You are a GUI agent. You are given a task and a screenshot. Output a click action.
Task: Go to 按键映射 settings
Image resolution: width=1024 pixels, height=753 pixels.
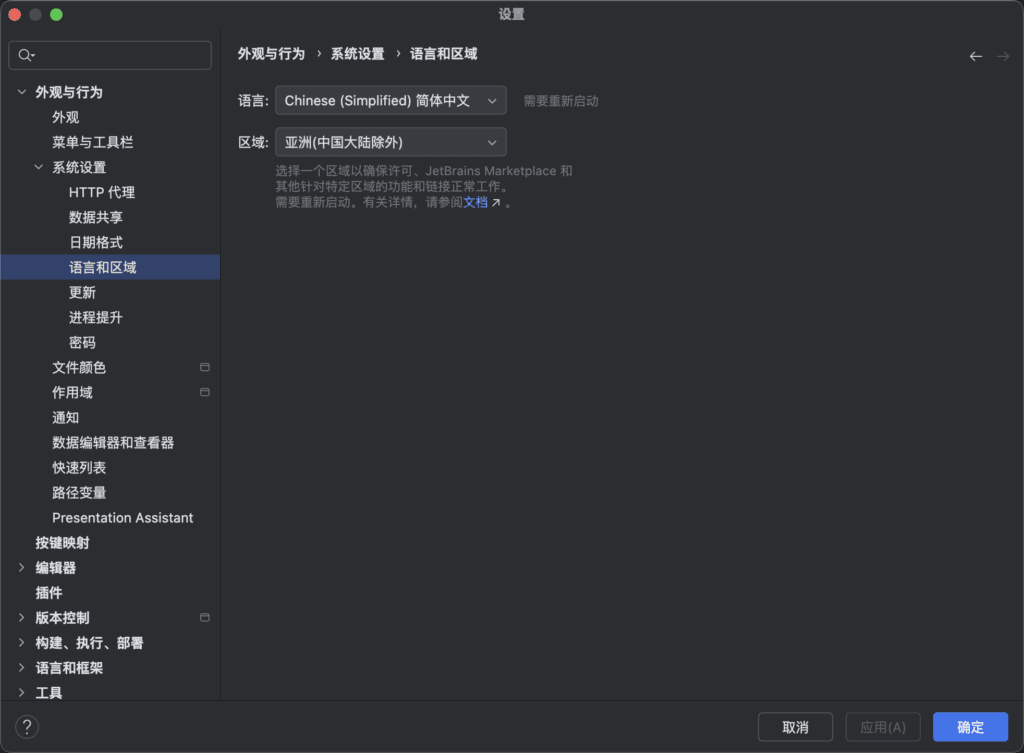pos(62,542)
